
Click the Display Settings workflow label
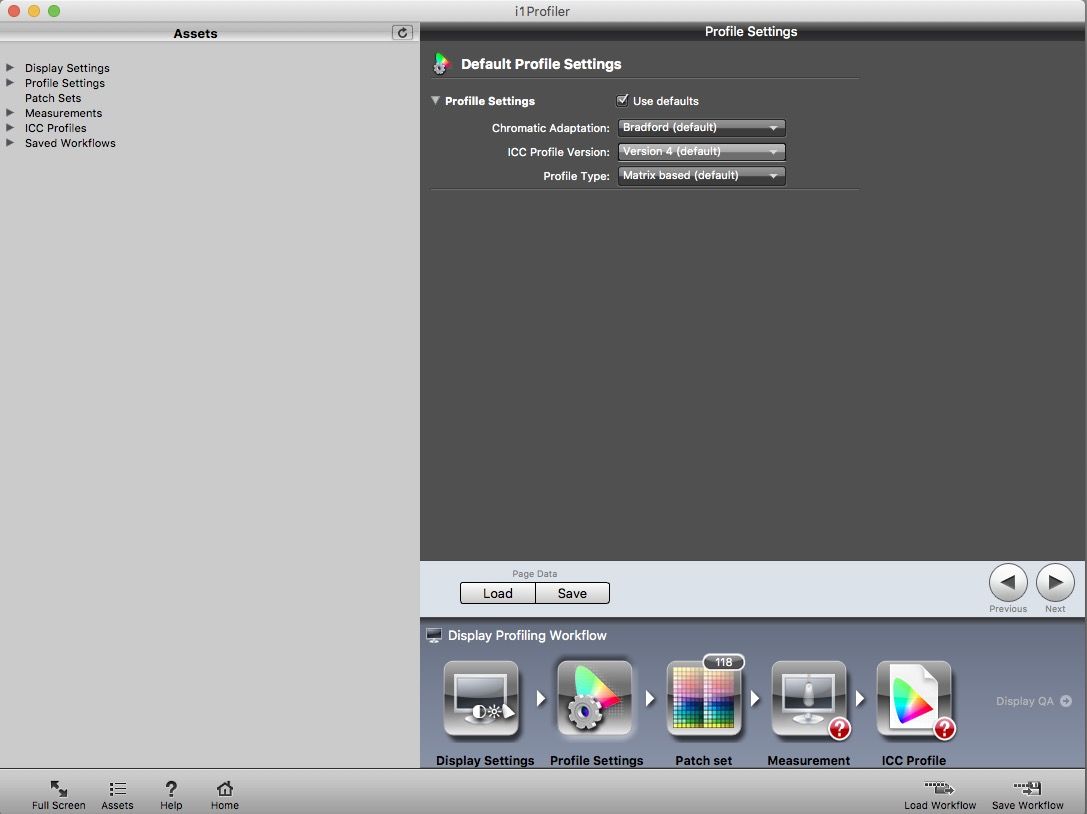[485, 760]
